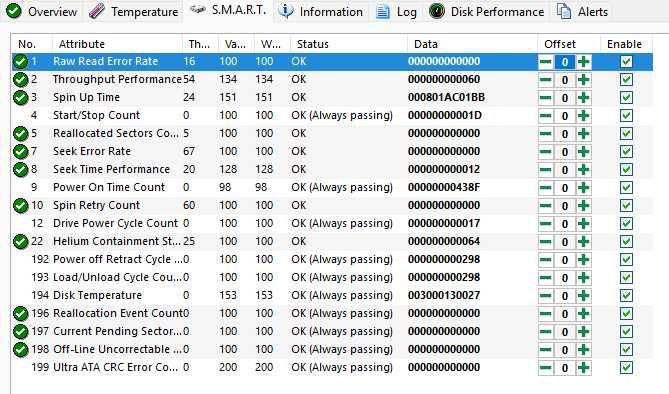The width and height of the screenshot is (669, 394).
Task: Open the Information tab
Action: 320,12
